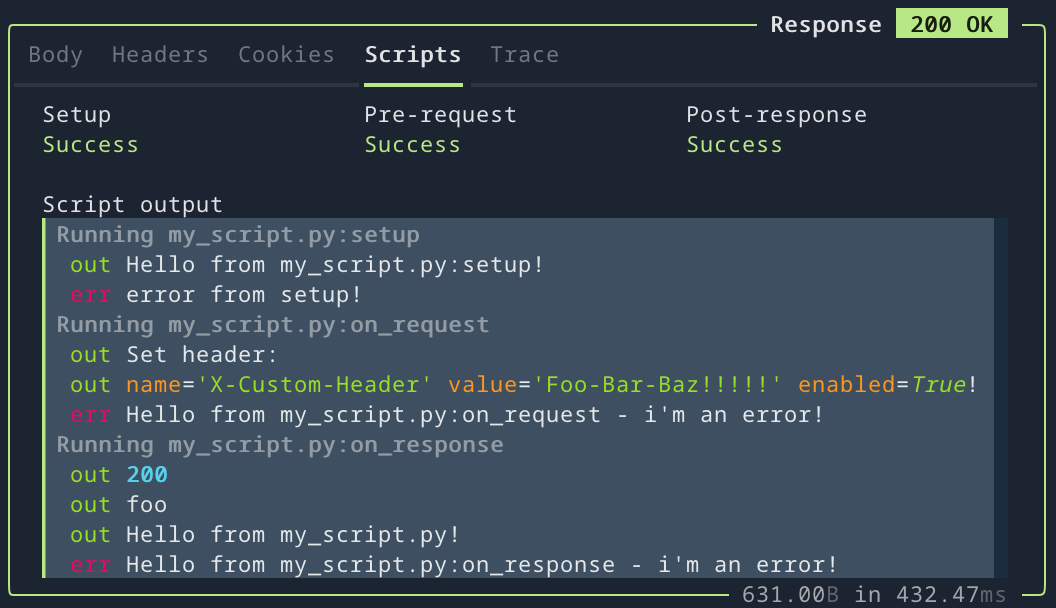
Task: Open the Headers tab
Action: click(x=159, y=55)
